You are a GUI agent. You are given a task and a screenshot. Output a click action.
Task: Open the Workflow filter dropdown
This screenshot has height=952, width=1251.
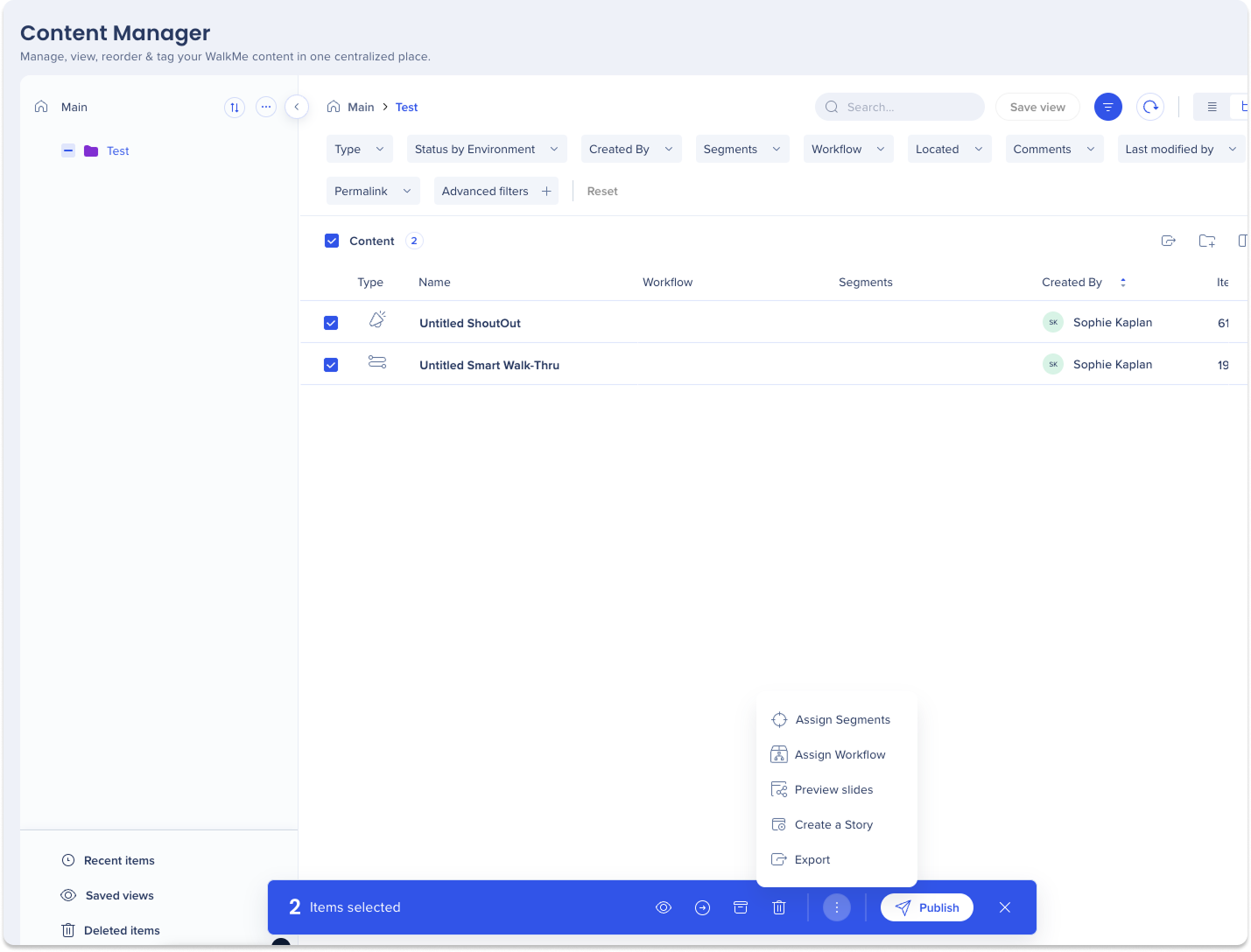click(x=847, y=149)
